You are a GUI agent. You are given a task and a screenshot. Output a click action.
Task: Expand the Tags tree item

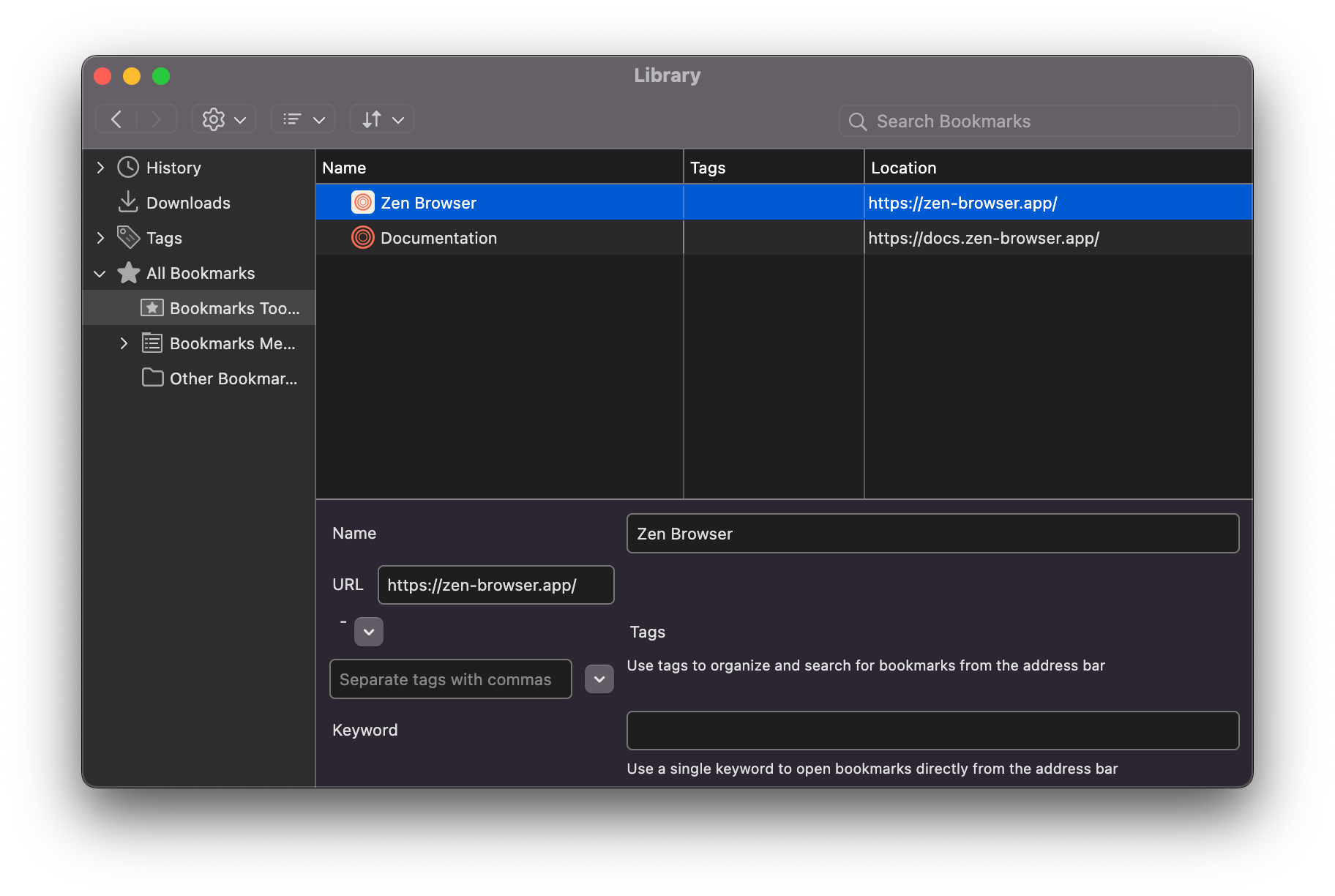click(x=100, y=238)
